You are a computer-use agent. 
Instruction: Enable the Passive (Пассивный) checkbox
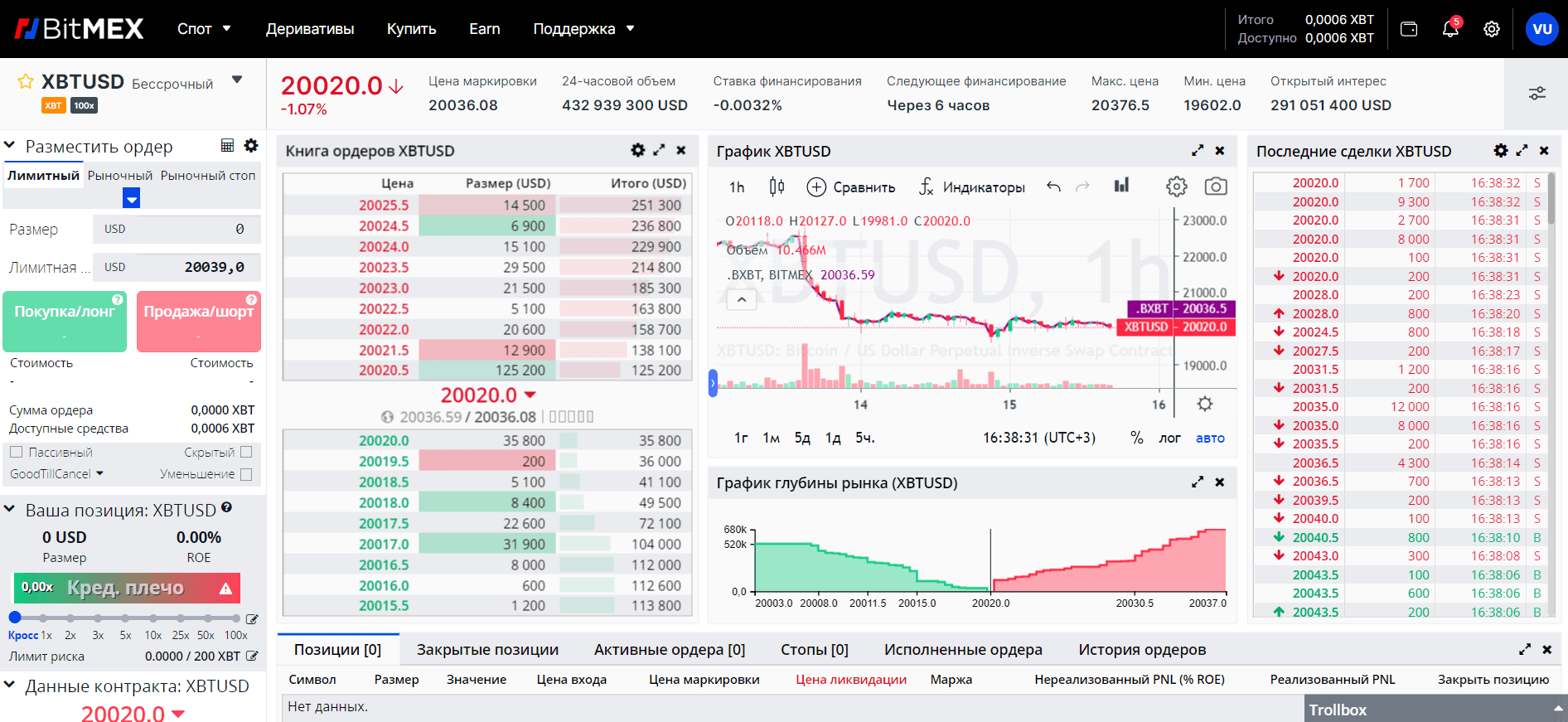pos(16,452)
